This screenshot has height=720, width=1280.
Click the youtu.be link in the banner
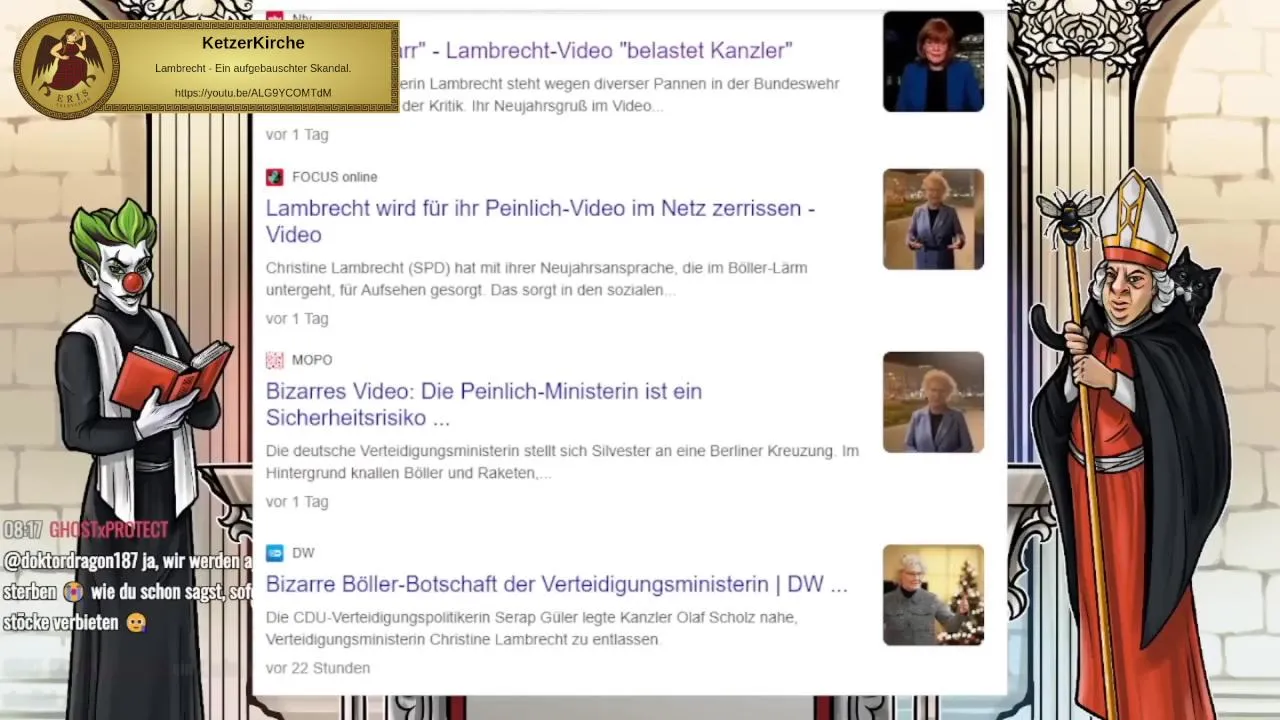[253, 93]
